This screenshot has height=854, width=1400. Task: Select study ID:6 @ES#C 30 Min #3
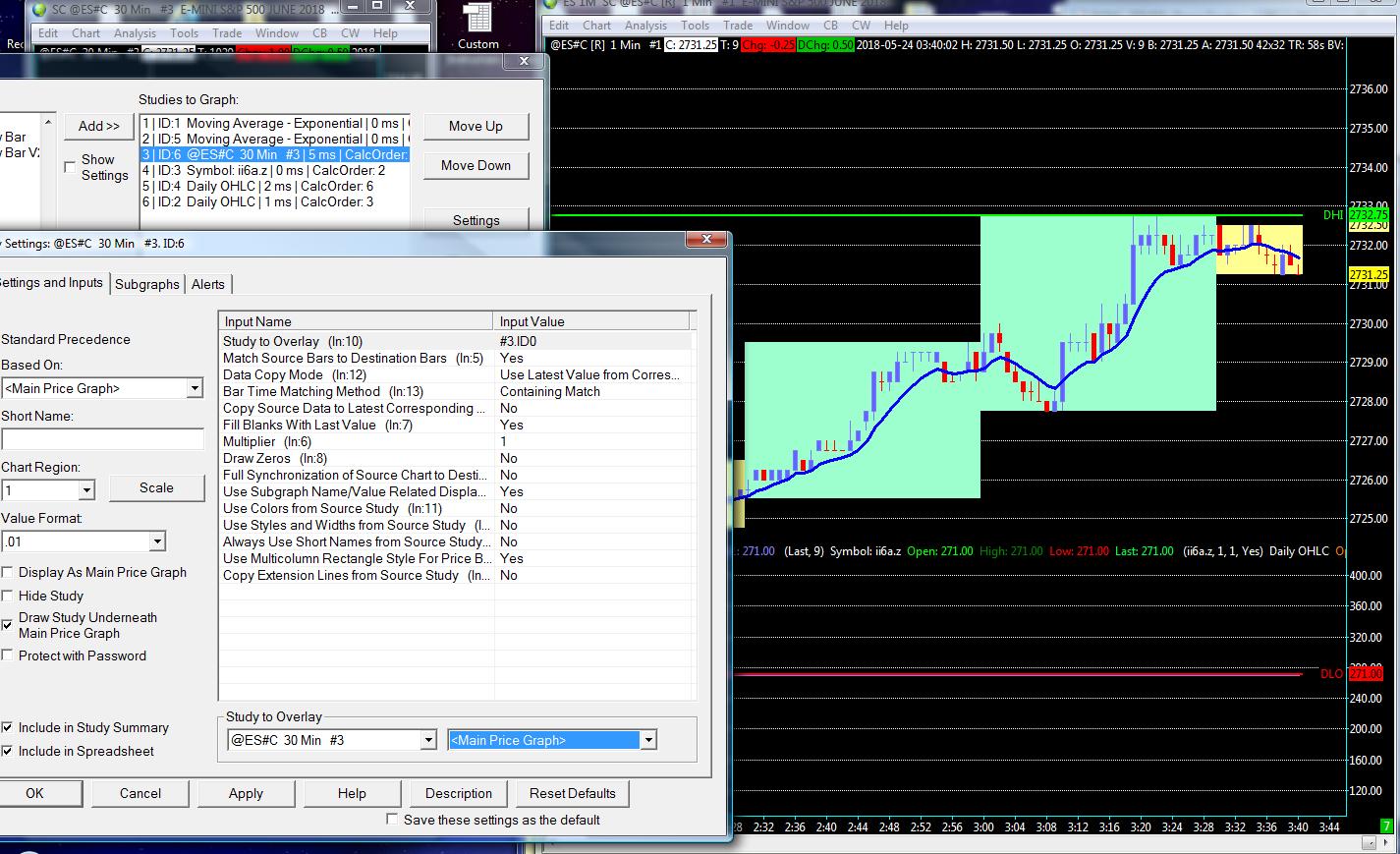click(274, 154)
